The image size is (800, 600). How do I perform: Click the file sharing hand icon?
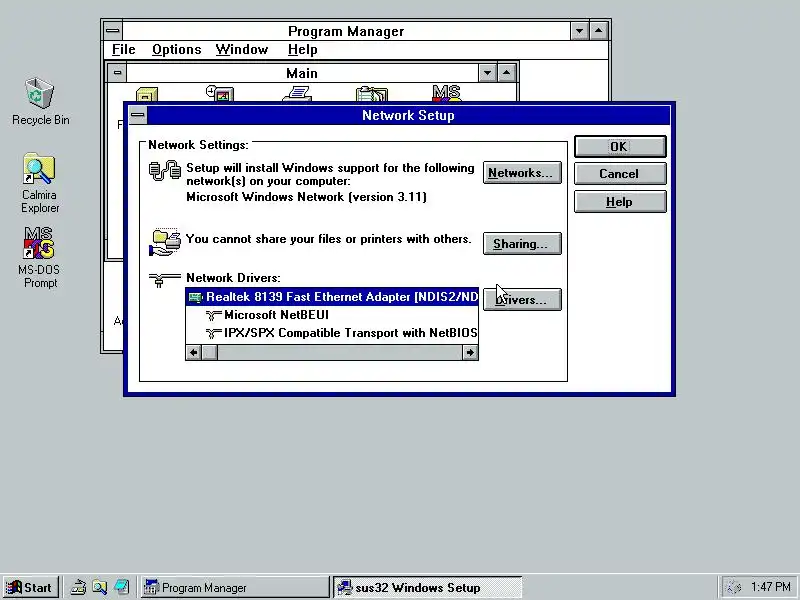pos(164,242)
